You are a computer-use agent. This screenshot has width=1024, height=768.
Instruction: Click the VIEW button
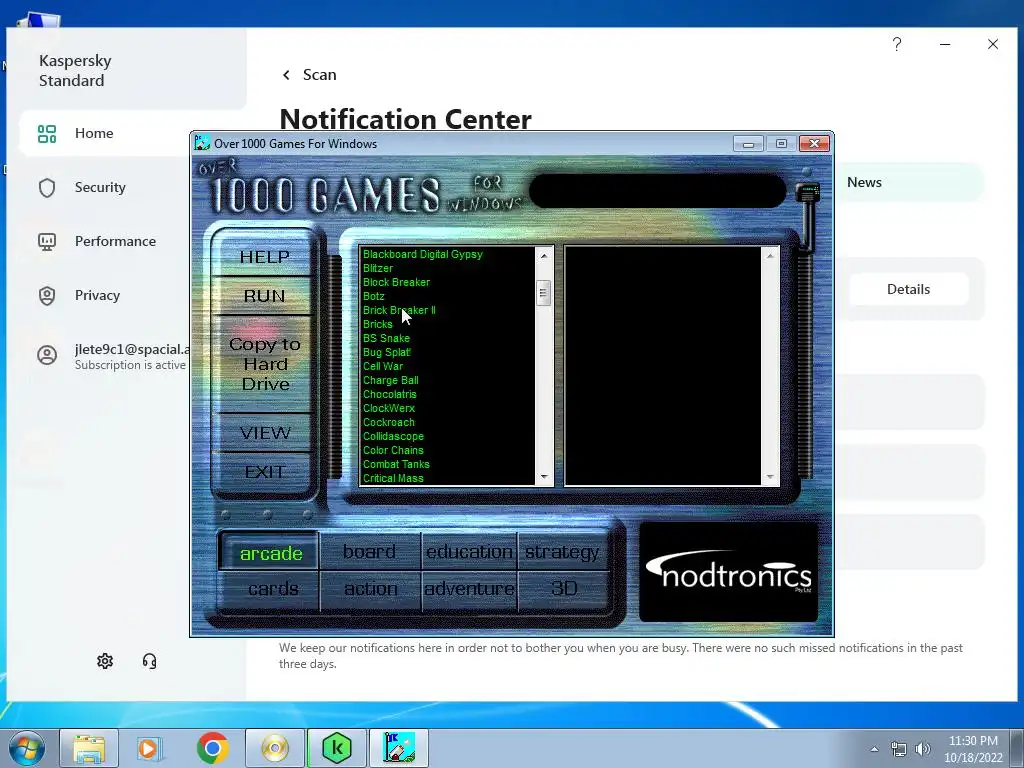[x=264, y=433]
